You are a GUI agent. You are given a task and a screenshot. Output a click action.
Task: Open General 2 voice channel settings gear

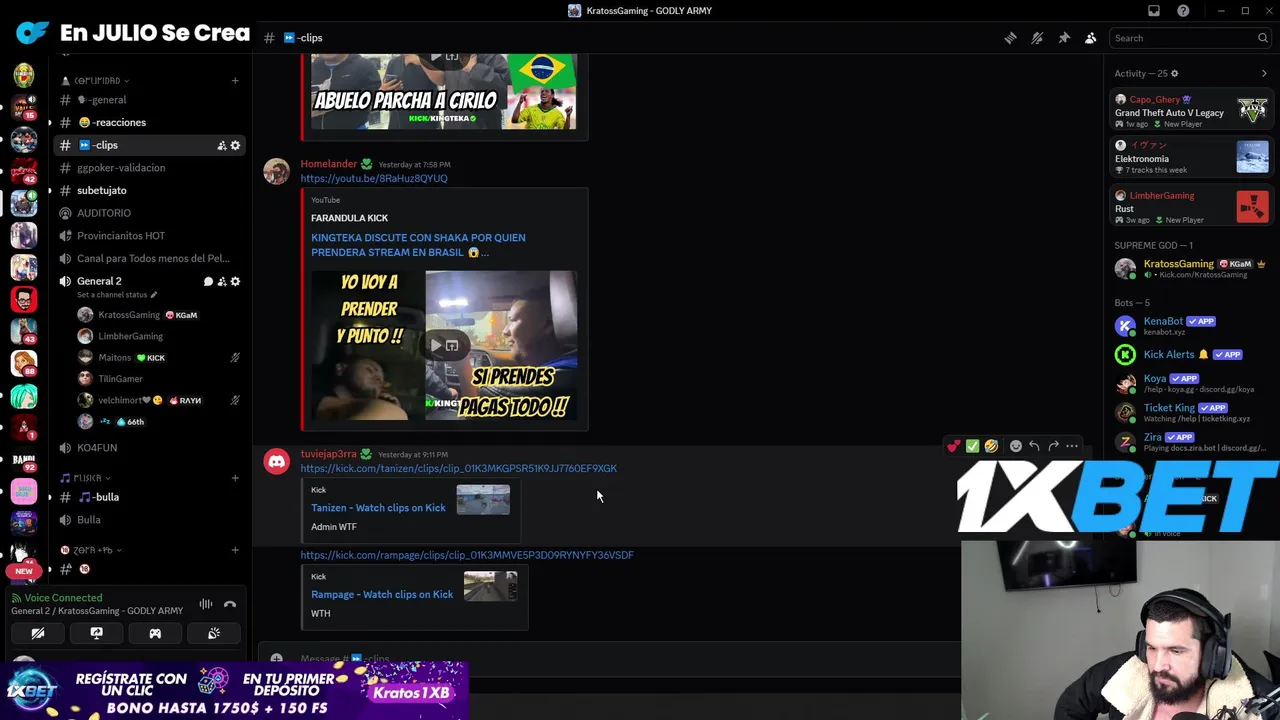[235, 281]
